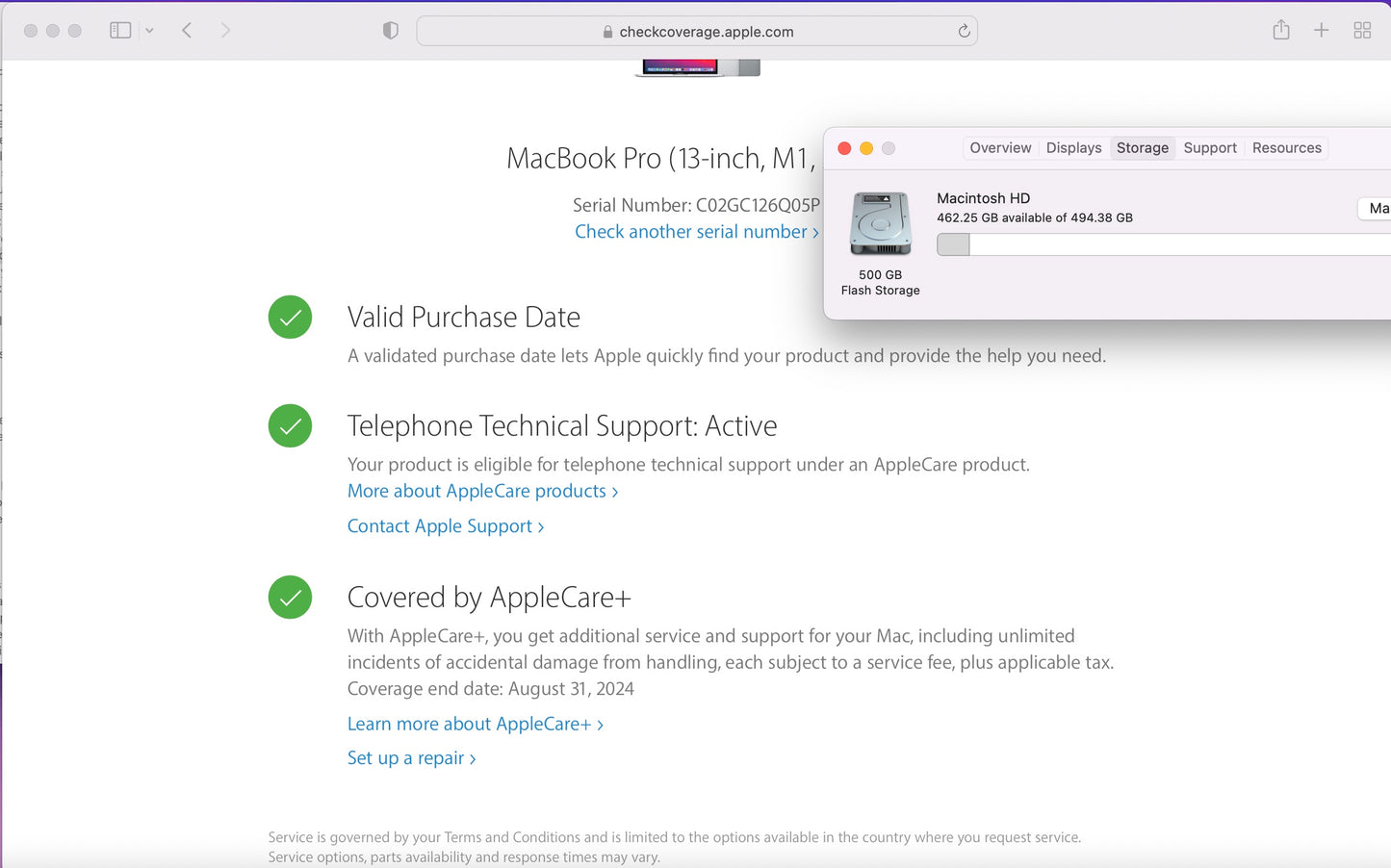
Task: Click the forward navigation arrow
Action: tap(225, 31)
